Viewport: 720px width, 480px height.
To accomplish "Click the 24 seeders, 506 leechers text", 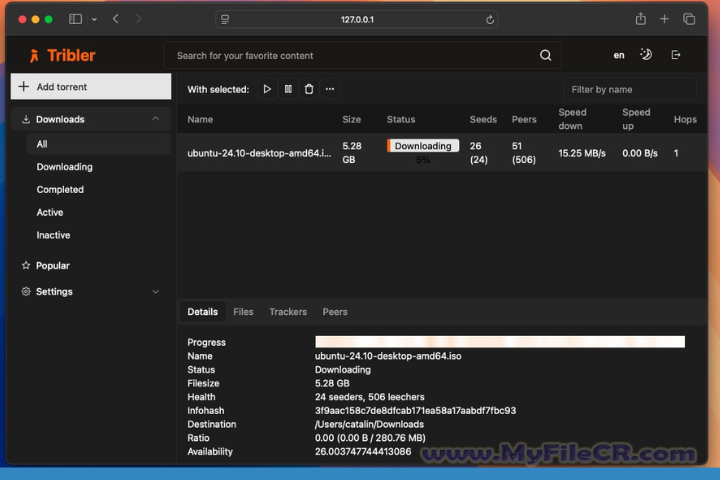I will (x=370, y=396).
